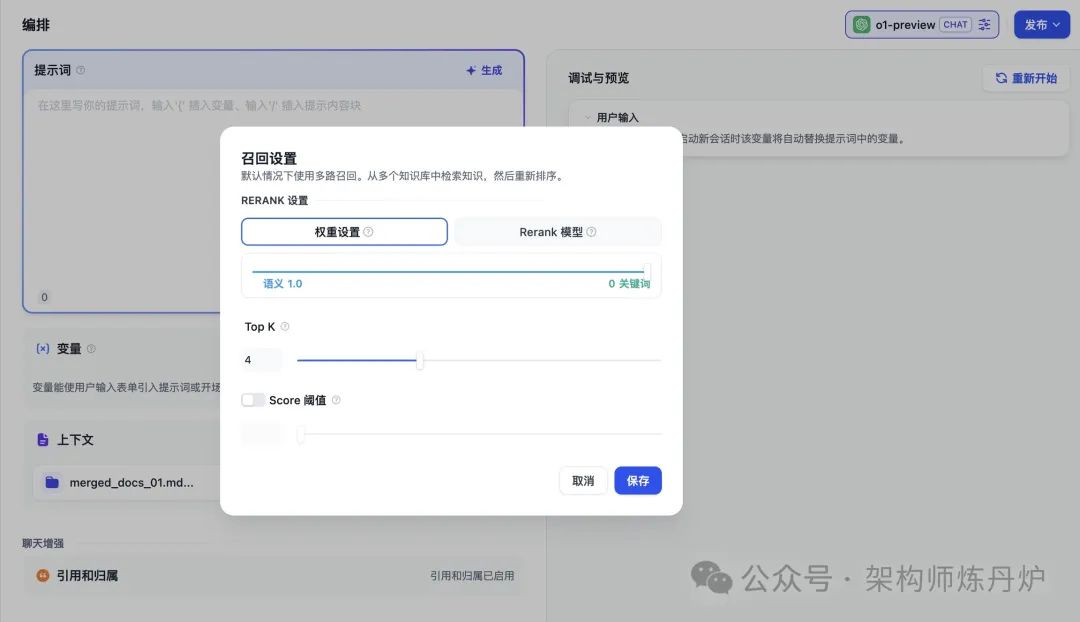Screen dimensions: 1080x622
Task: Click the info icon next to Top K
Action: click(x=284, y=326)
